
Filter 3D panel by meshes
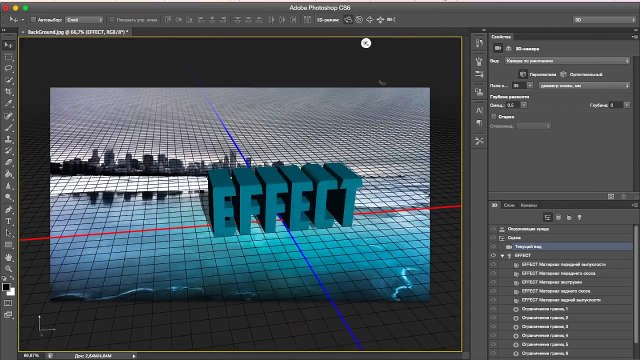tap(558, 218)
